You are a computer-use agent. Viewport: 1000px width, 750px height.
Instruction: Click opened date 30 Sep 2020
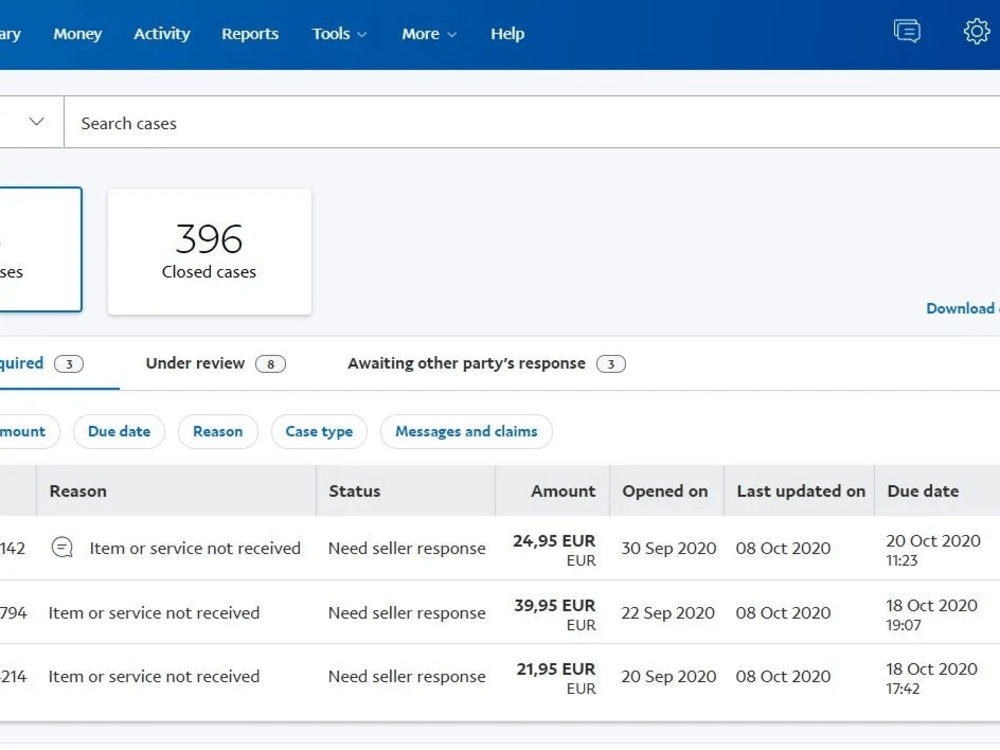(668, 548)
